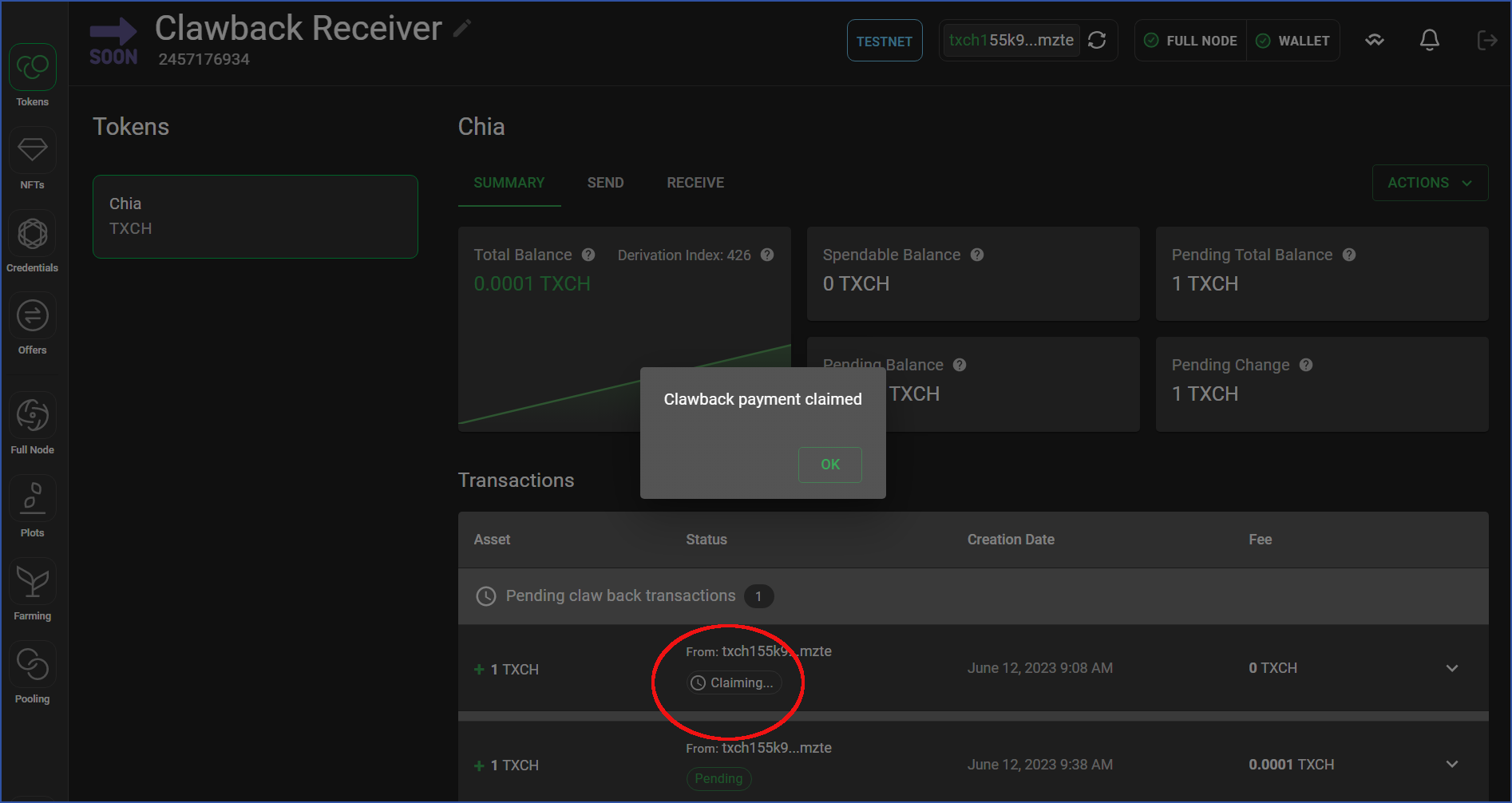Viewport: 1512px width, 803px height.
Task: Open the Offers sidebar section
Action: (x=33, y=325)
